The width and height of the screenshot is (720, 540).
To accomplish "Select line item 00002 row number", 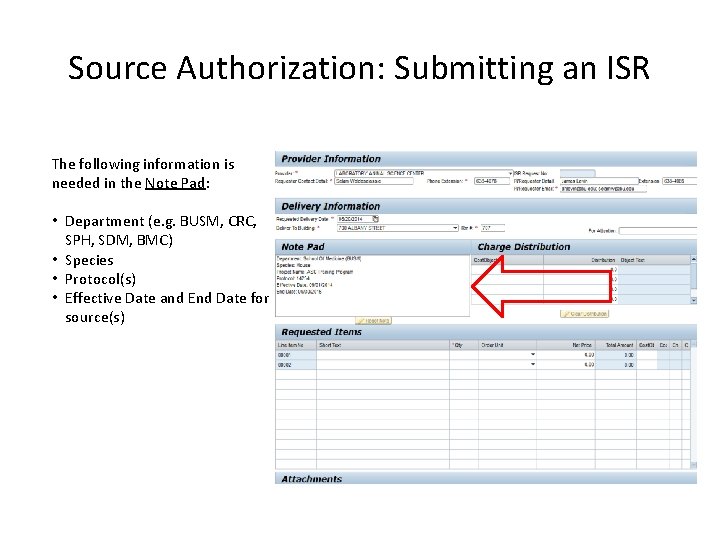I will (296, 365).
